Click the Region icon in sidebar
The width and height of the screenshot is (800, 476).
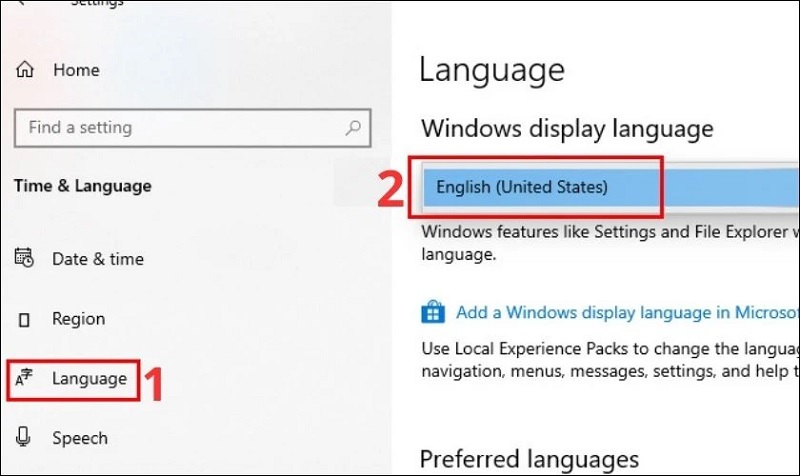pos(25,319)
